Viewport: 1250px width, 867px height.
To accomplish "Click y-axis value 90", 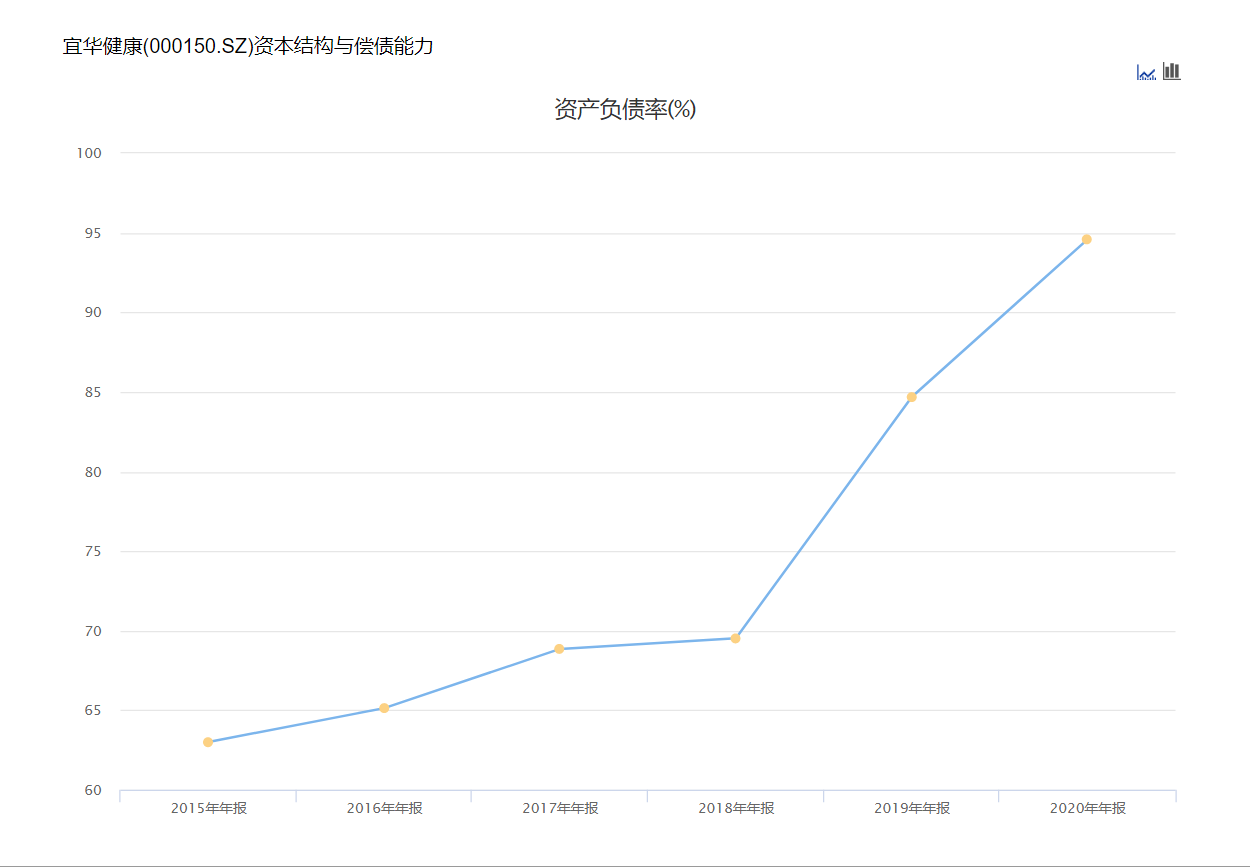I will [x=94, y=312].
